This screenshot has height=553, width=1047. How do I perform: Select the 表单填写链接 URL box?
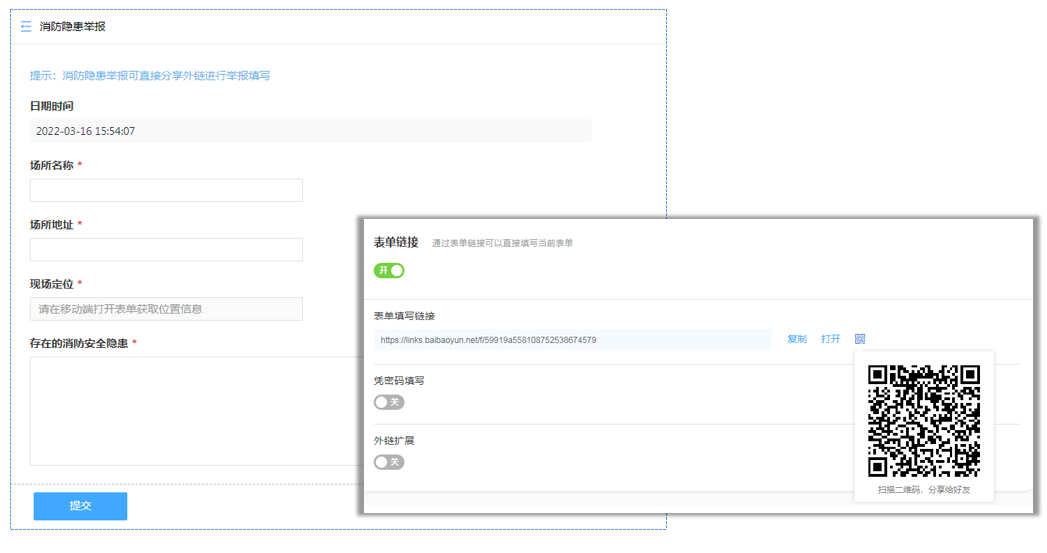coord(571,340)
